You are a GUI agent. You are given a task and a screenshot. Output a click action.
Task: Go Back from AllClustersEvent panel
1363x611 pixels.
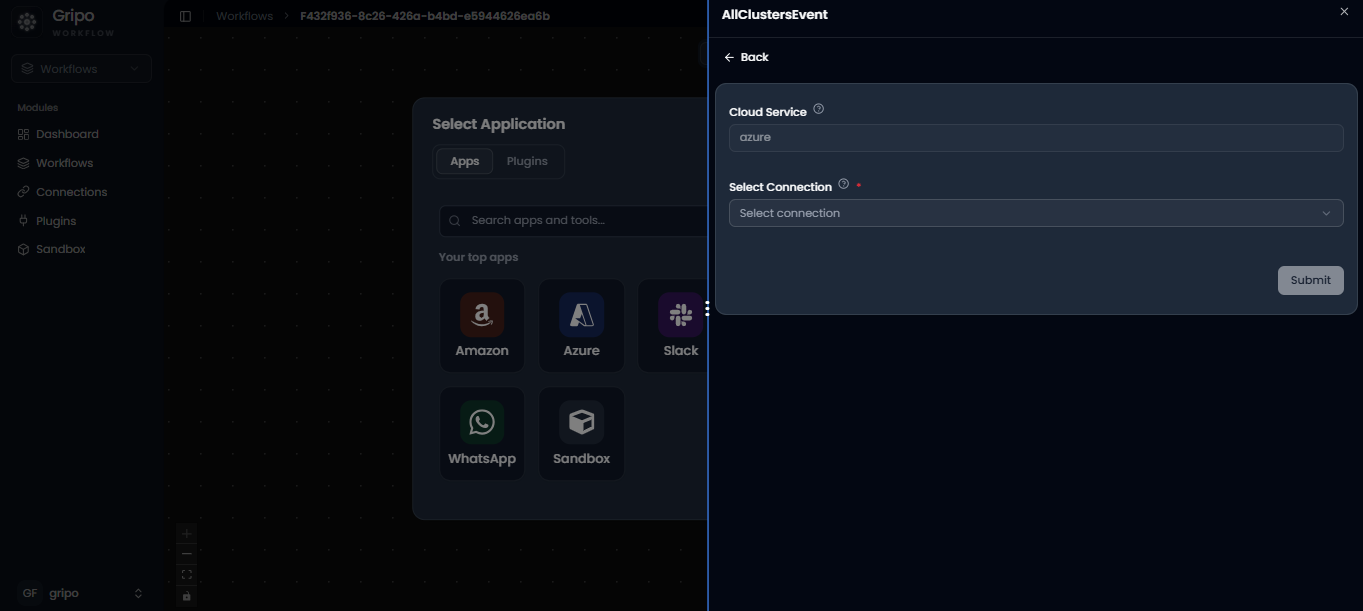(x=746, y=57)
